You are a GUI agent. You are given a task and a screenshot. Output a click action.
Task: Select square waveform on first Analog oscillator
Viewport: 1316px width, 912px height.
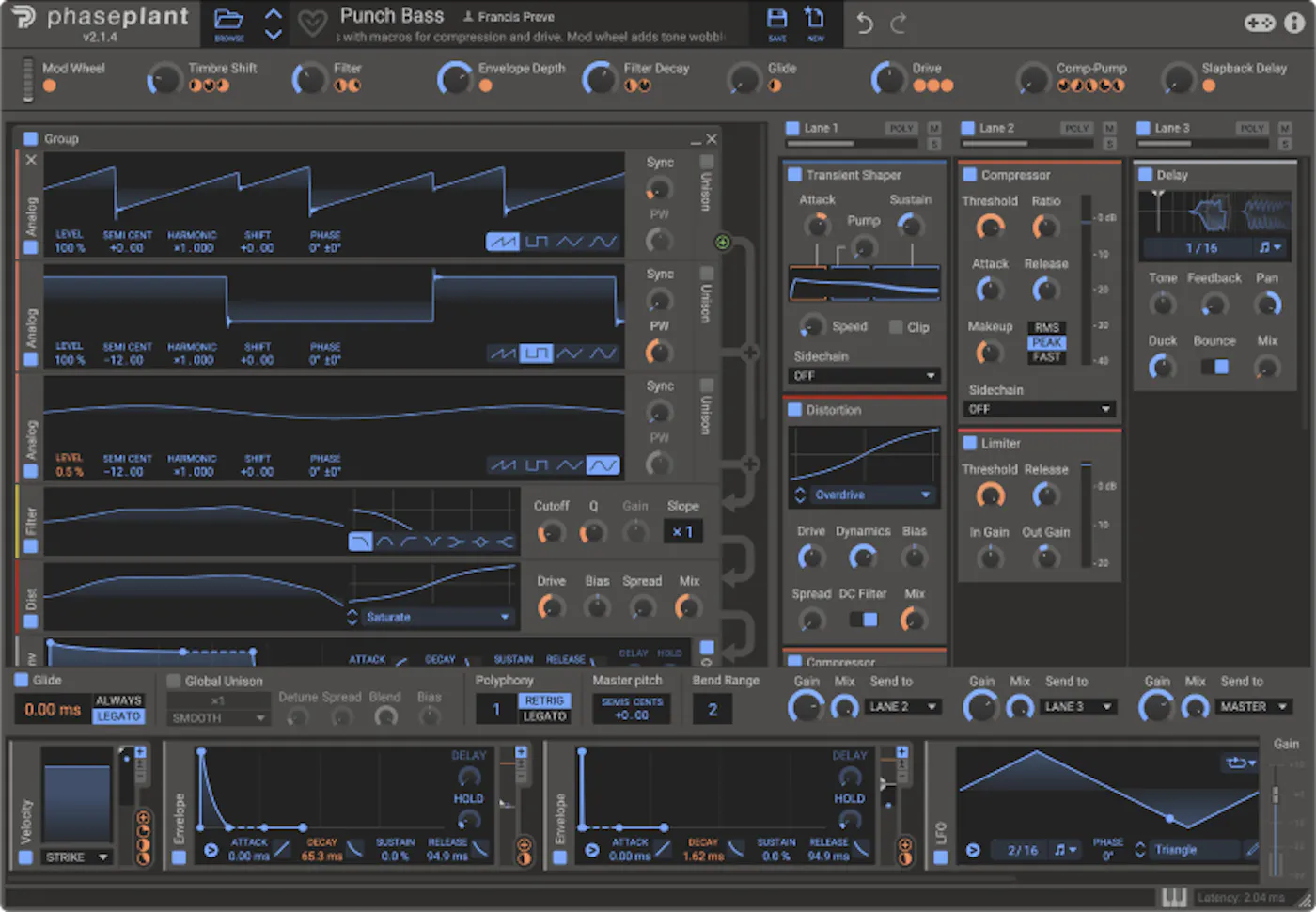click(x=536, y=242)
